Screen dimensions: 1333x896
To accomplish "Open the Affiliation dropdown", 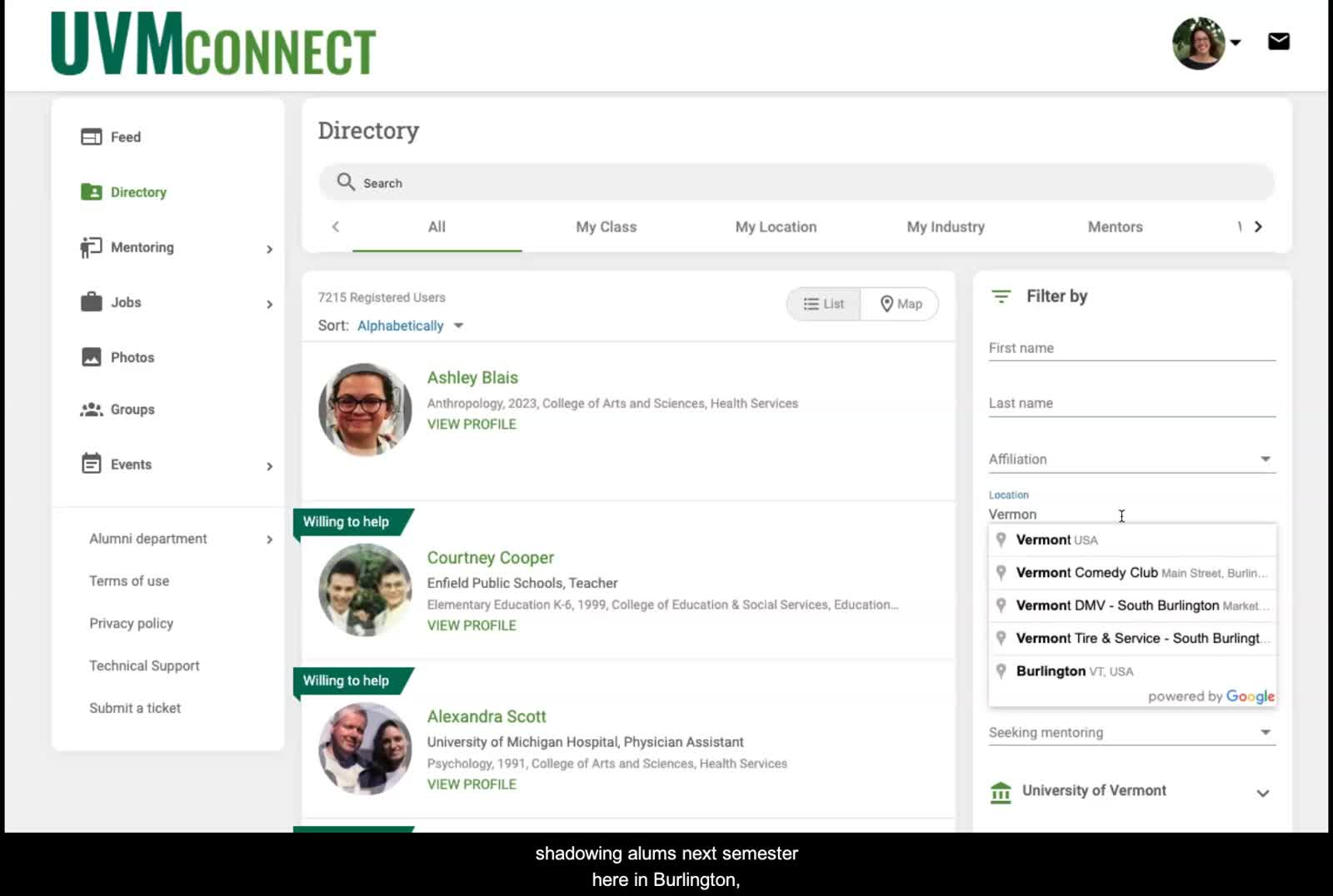I will [x=1131, y=459].
